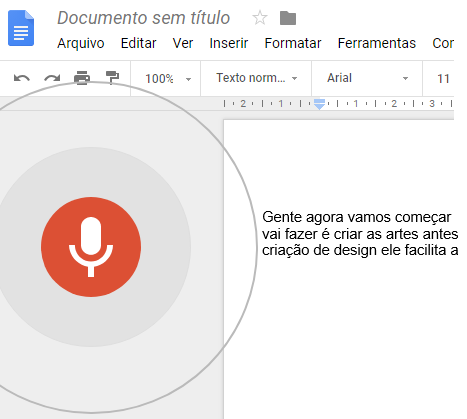Open the Inserir menu
Viewport: 467px width, 419px height.
point(229,43)
